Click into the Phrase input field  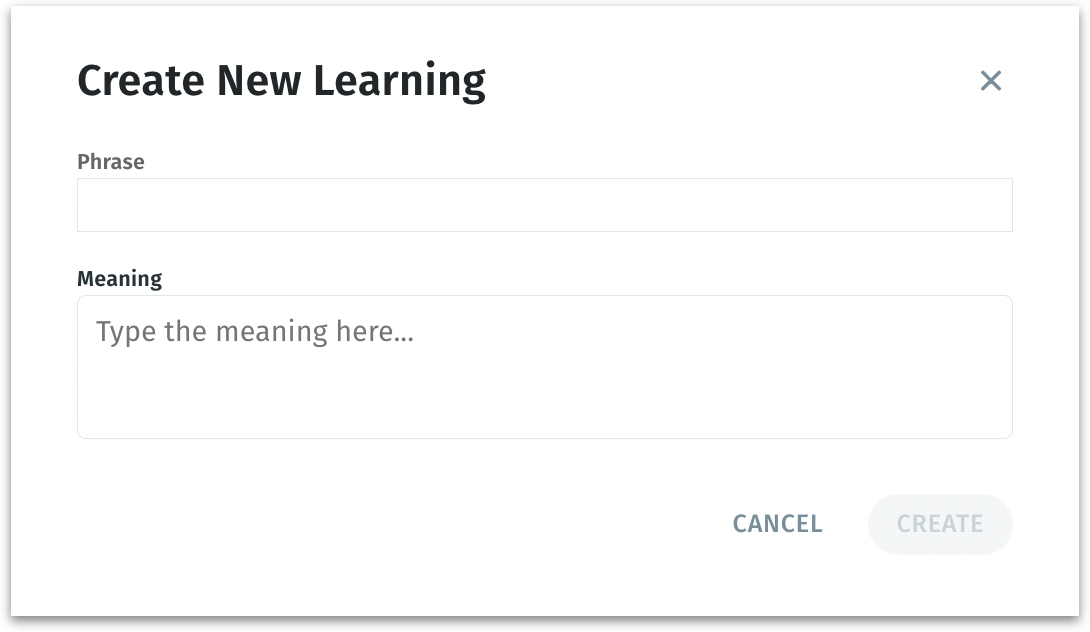544,205
